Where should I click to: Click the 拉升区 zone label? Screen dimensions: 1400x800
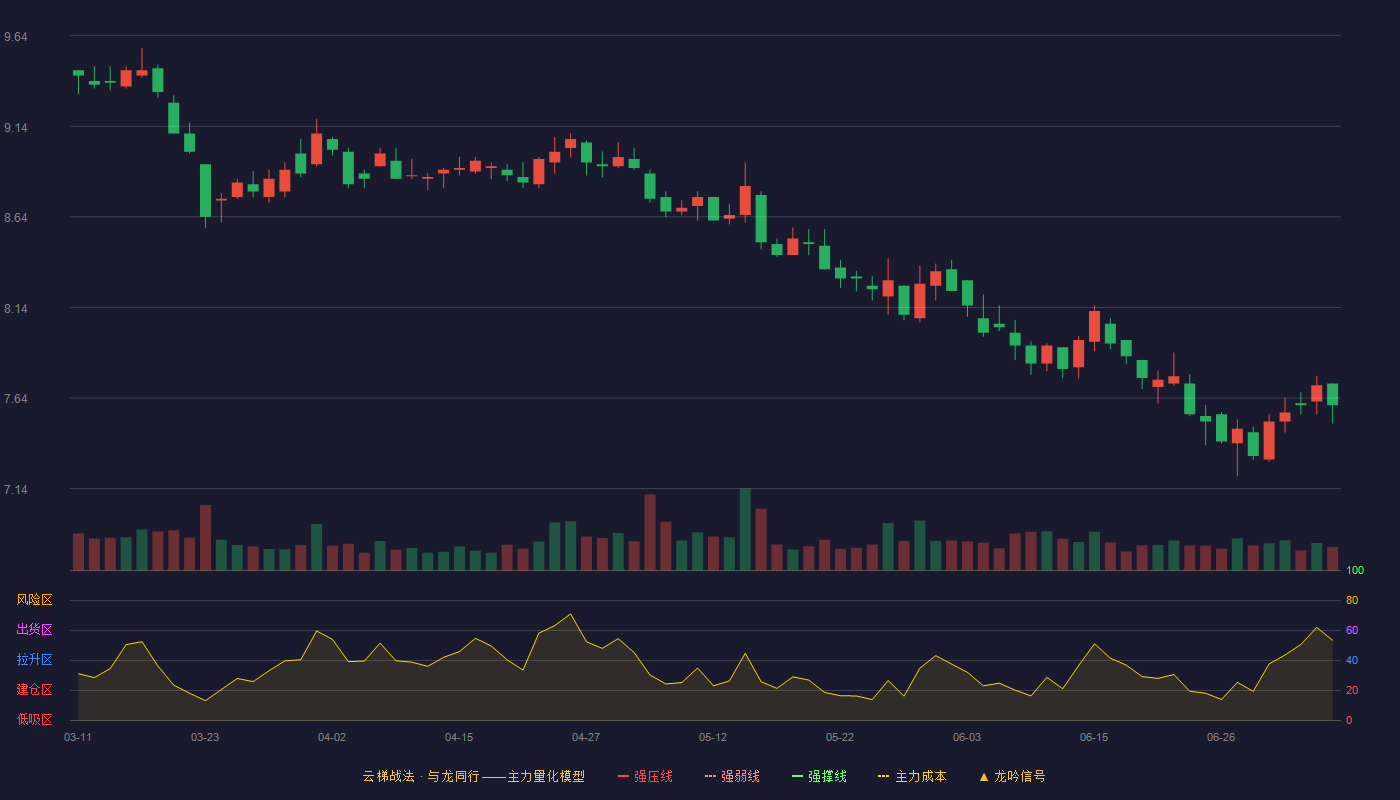tap(34, 660)
